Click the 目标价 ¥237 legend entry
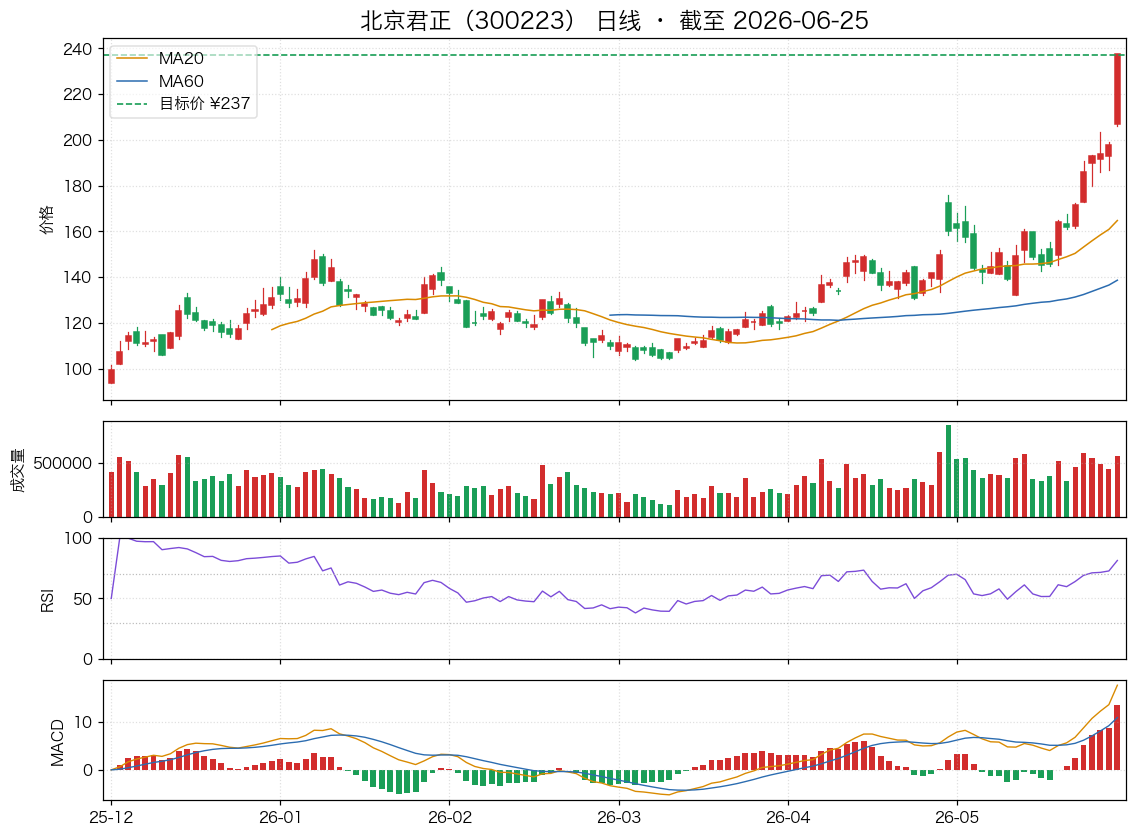This screenshot has width=1136, height=837. tap(183, 104)
